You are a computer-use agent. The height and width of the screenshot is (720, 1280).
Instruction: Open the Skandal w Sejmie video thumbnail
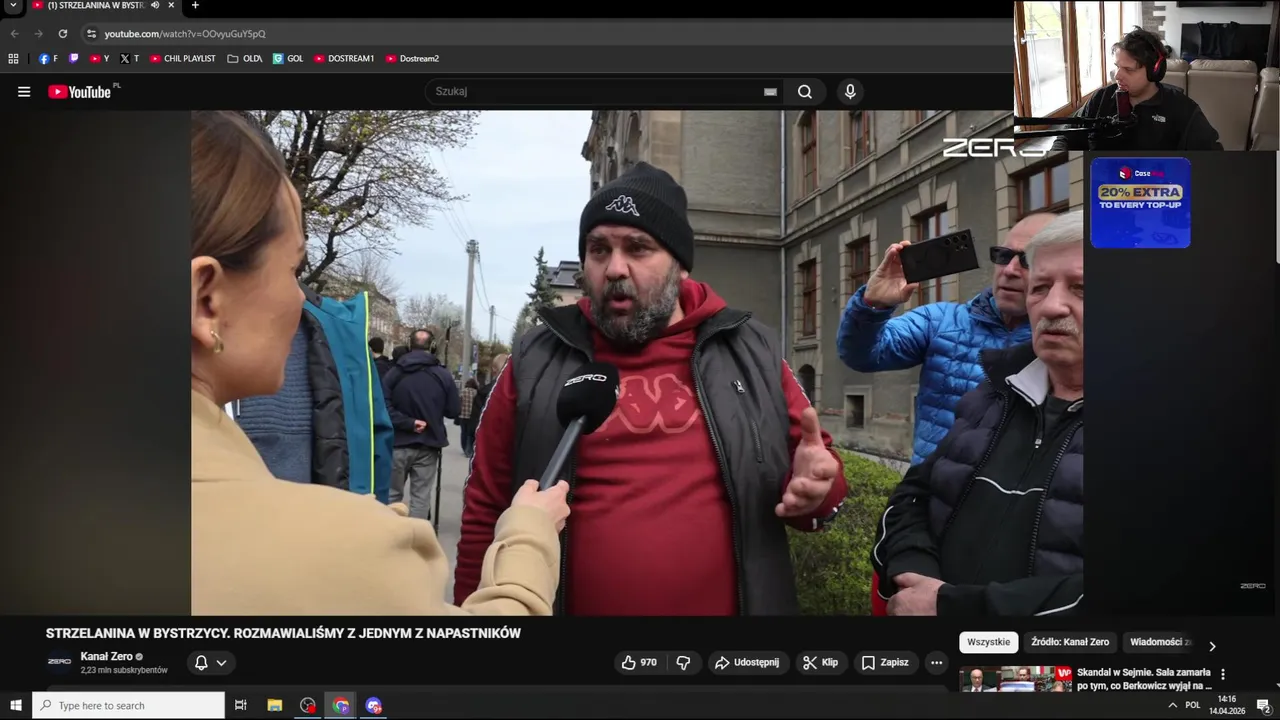1016,680
